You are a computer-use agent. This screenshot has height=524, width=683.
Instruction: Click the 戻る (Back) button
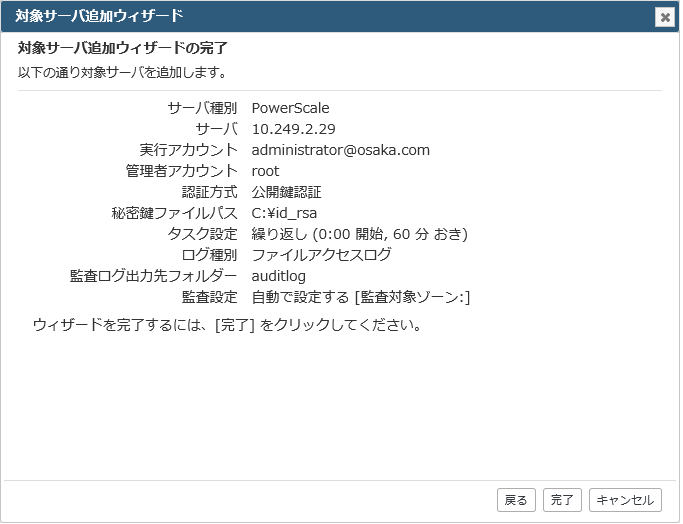tap(516, 500)
